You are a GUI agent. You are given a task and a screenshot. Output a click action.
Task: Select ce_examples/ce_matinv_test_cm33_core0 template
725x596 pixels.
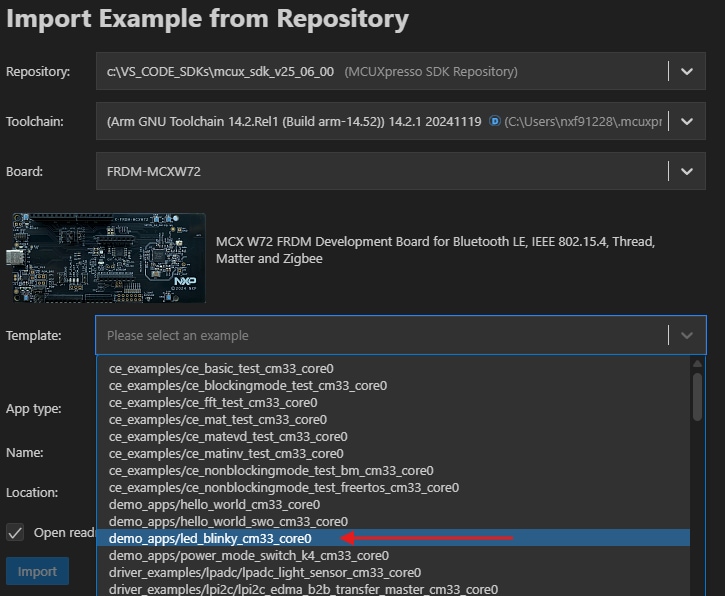tap(393, 454)
